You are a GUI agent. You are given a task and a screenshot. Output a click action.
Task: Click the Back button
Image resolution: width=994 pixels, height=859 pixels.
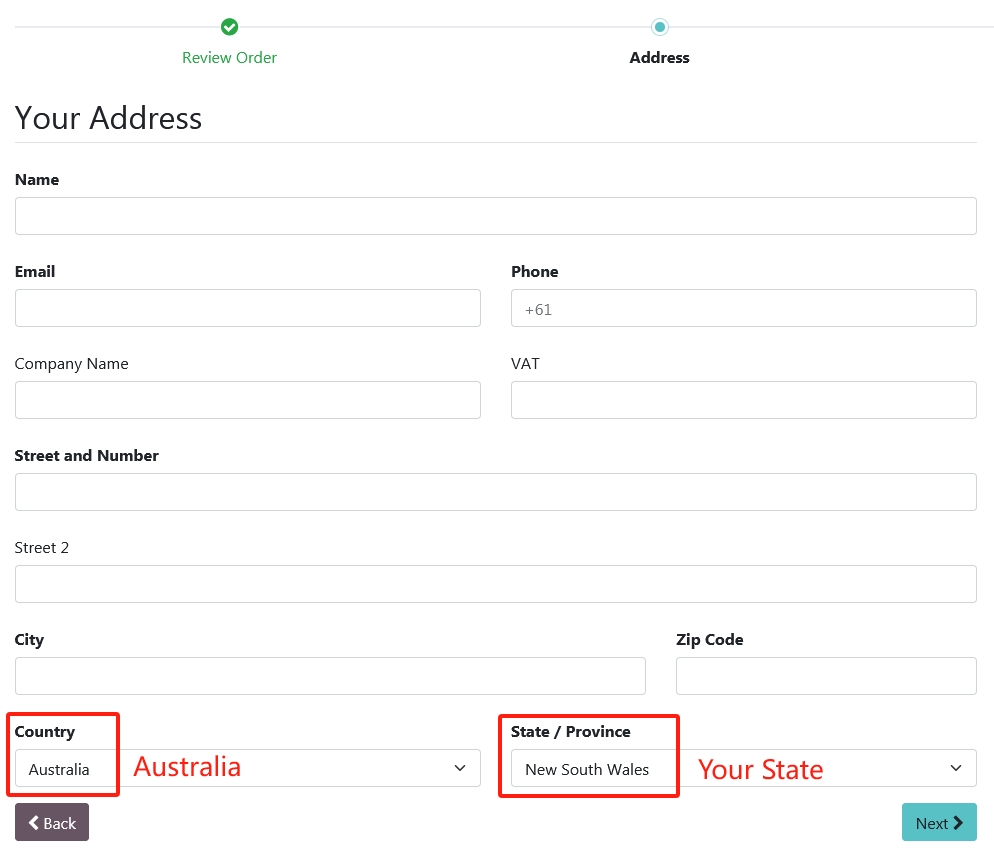coord(51,822)
